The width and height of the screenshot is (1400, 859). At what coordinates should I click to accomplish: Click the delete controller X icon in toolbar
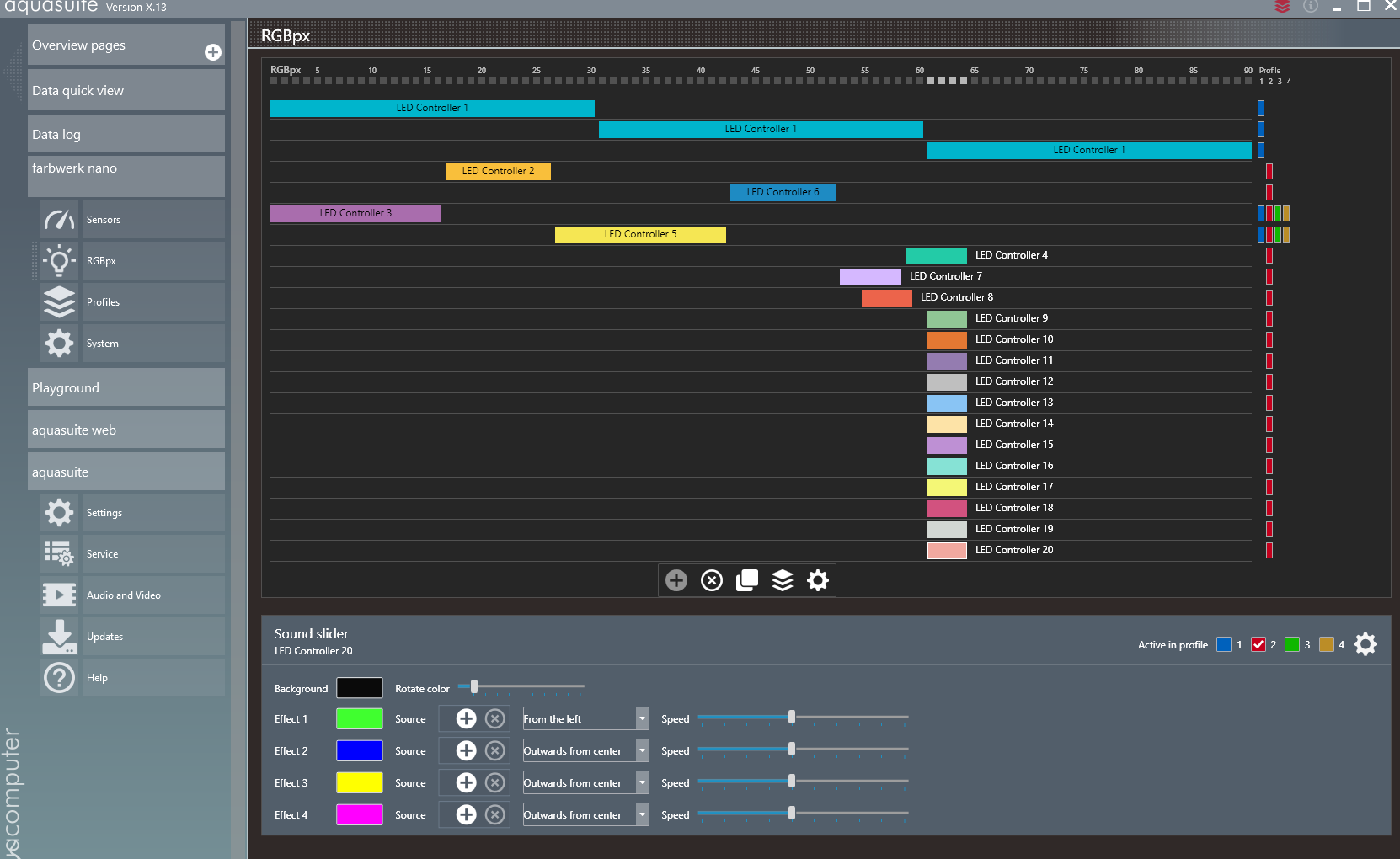712,580
